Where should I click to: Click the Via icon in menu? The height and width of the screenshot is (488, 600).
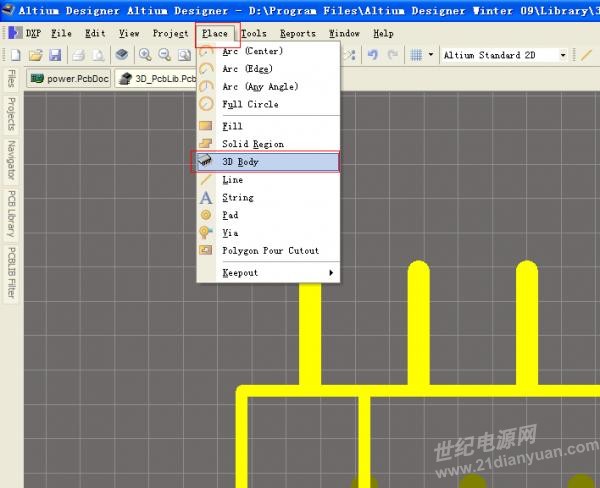206,232
